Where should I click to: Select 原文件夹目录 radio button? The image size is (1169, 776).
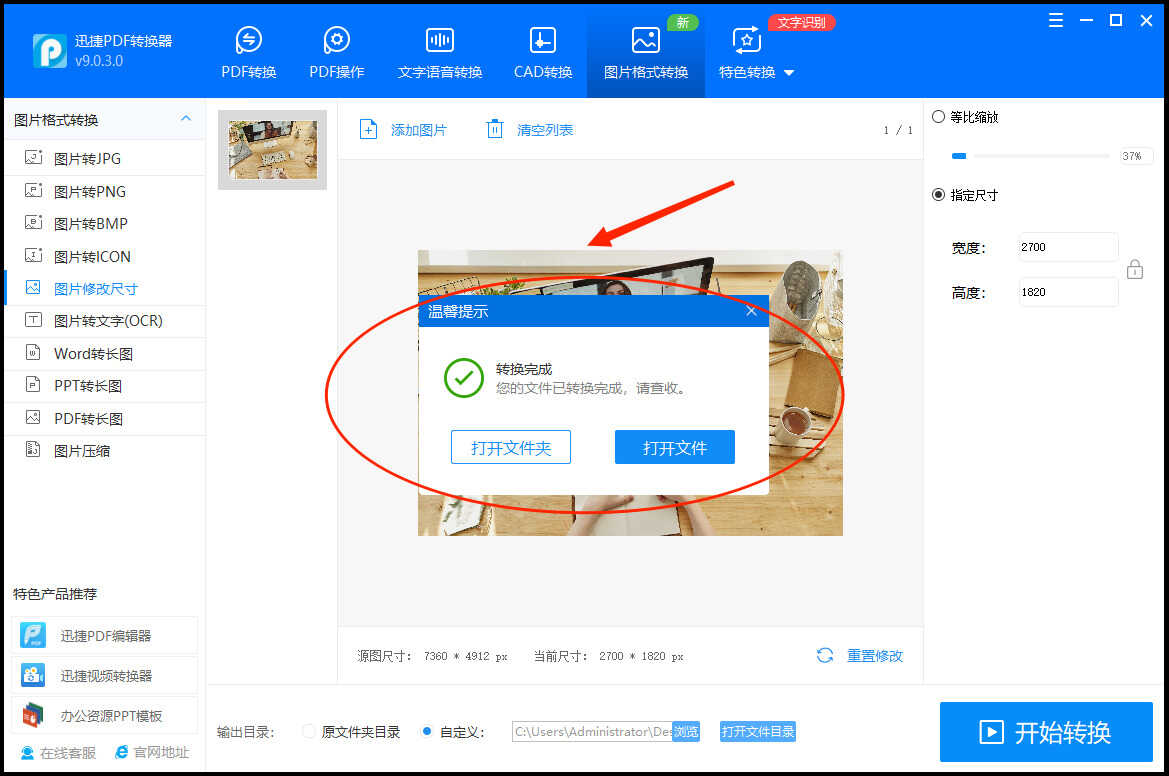pyautogui.click(x=308, y=731)
